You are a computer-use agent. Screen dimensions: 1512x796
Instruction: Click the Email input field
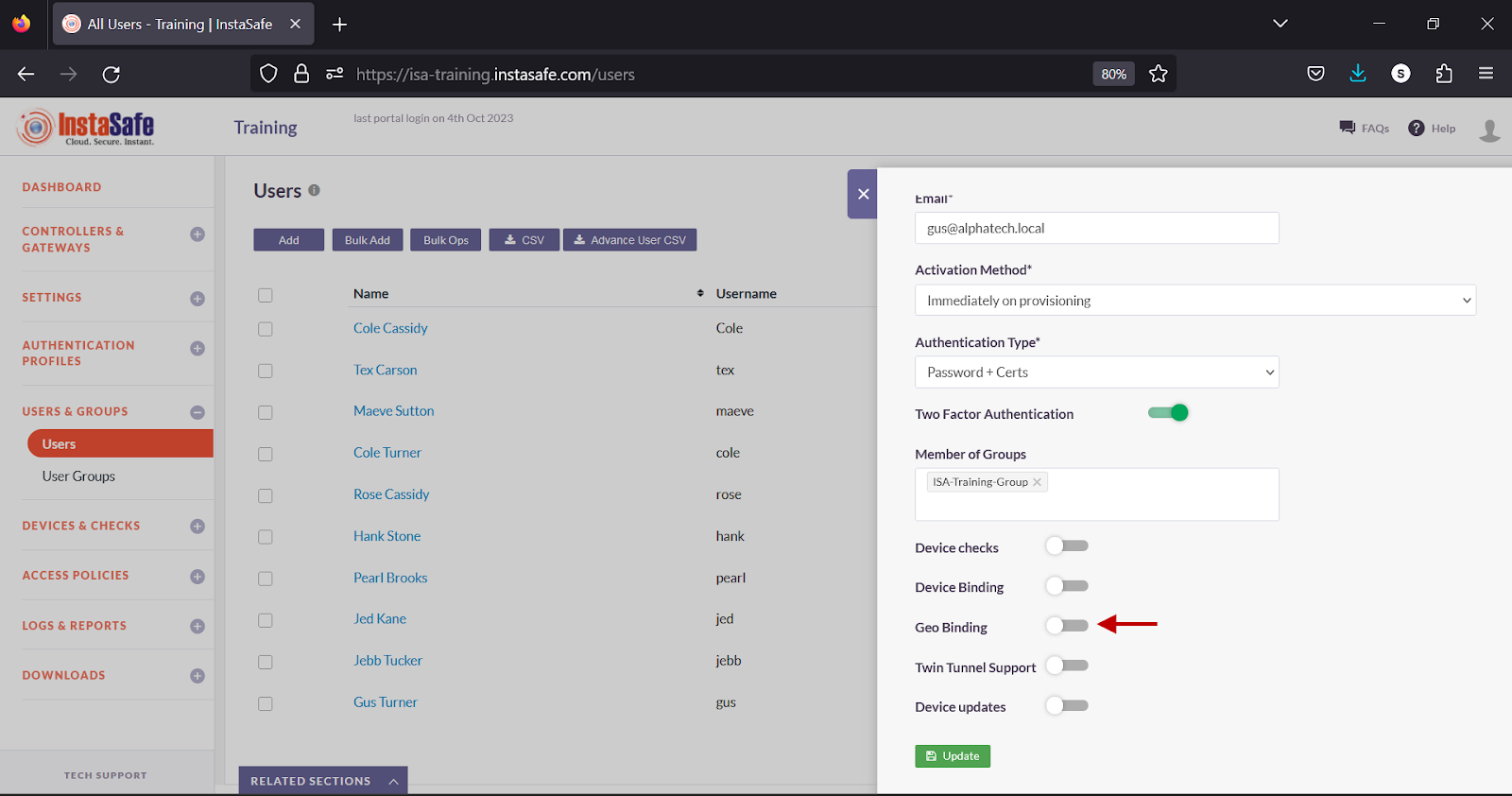pos(1096,229)
